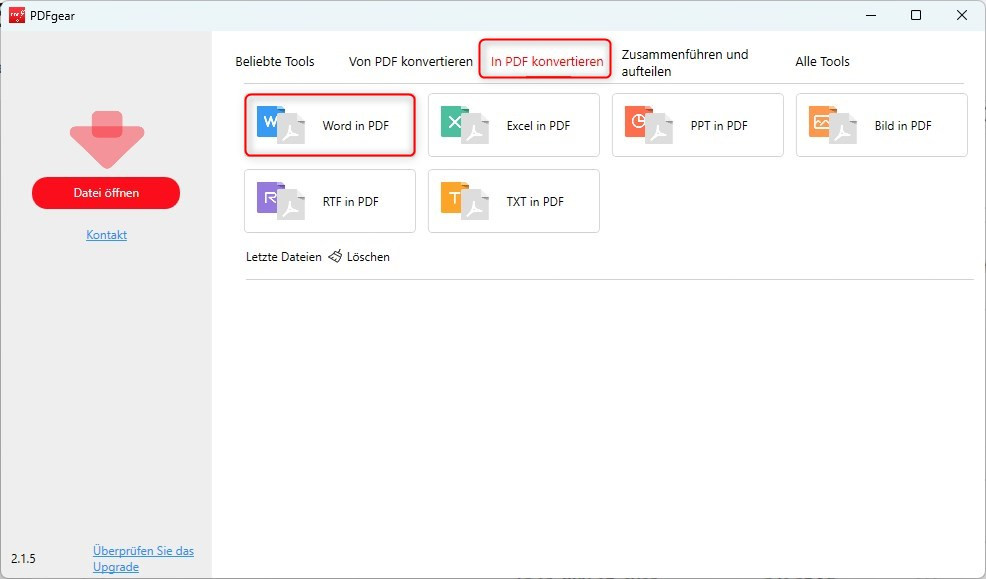The height and width of the screenshot is (579, 986).
Task: Click the PPT in PDF icon
Action: 649,124
